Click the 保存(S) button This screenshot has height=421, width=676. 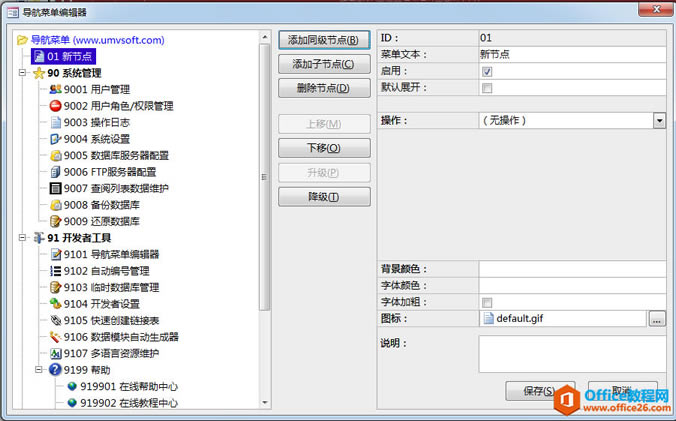click(x=540, y=391)
